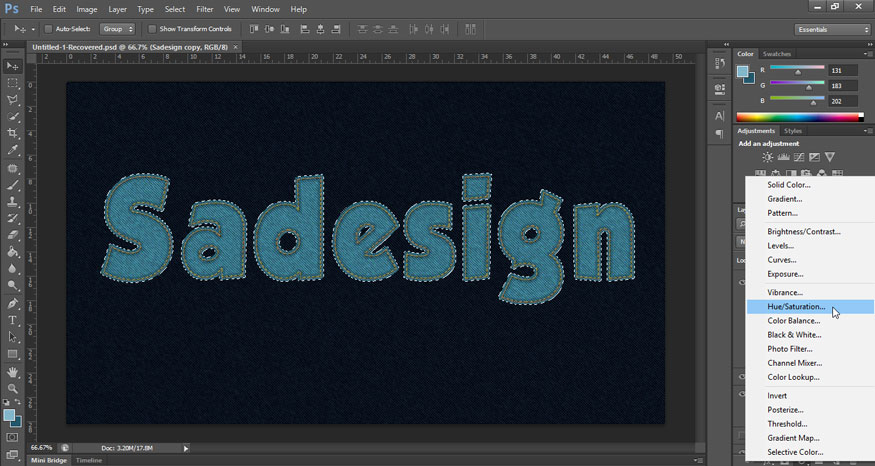Select the Brush tool
The image size is (875, 466).
point(12,185)
